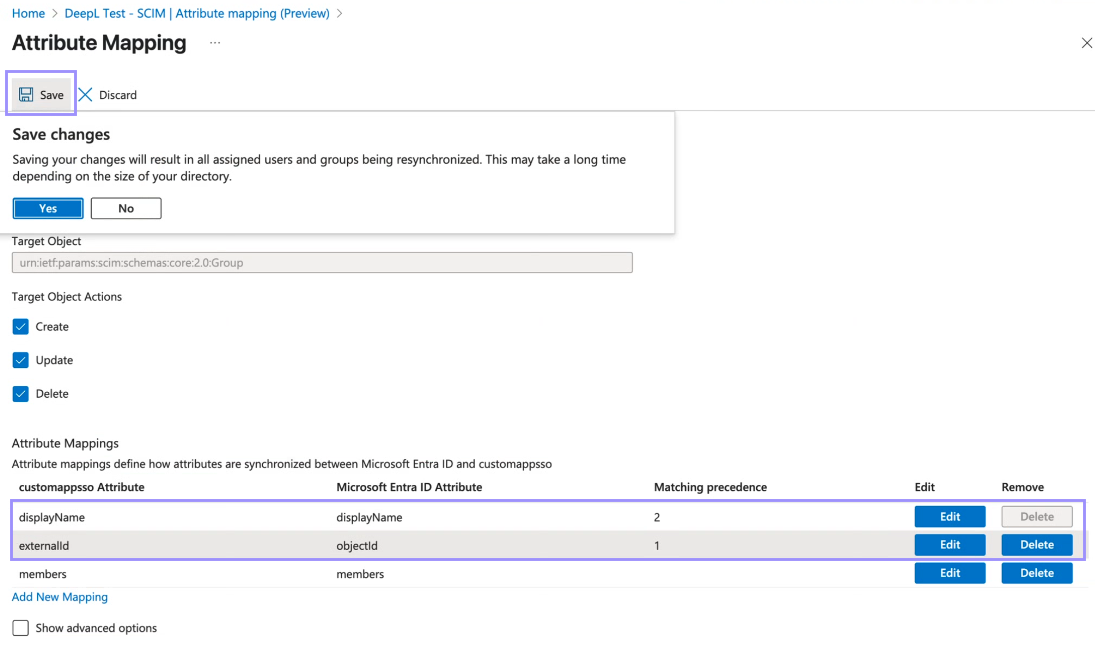Click customappsso Attribute column header
Viewport: 1095px width, 649px height.
click(82, 487)
